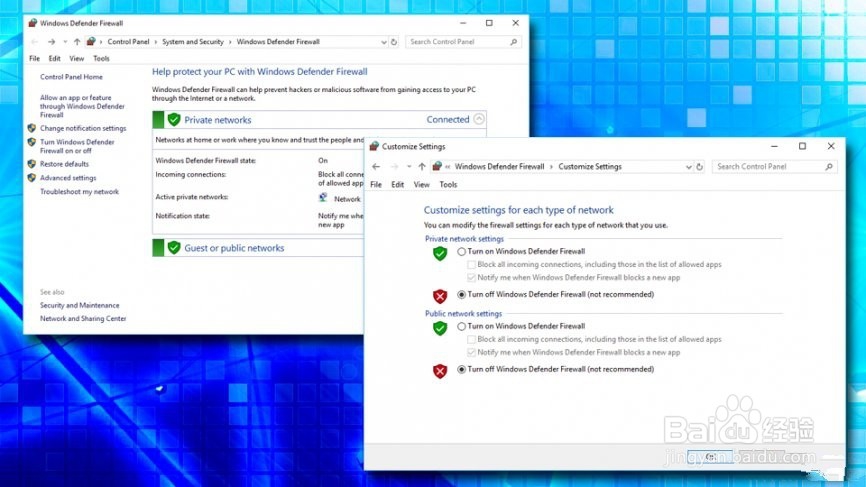The height and width of the screenshot is (487, 866).
Task: Open address bar dropdown in Firewall window
Action: point(384,42)
